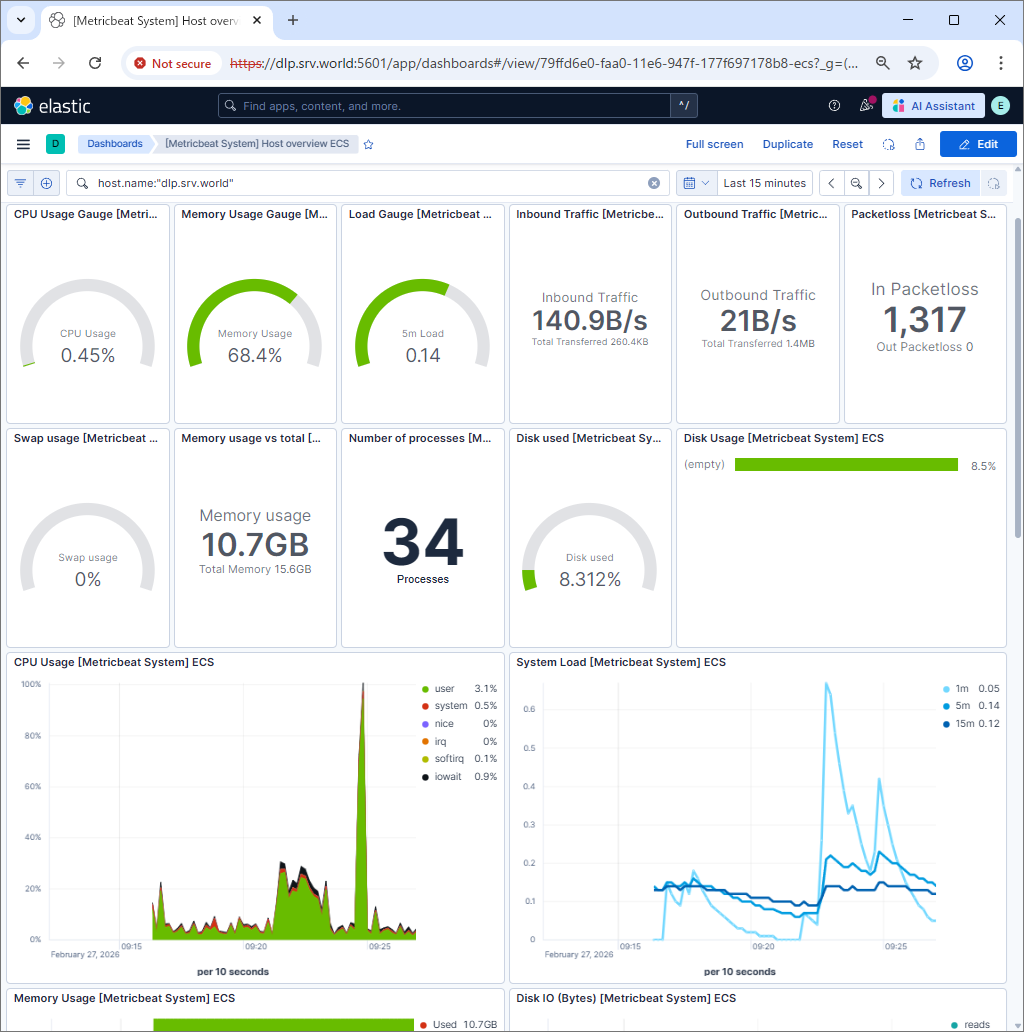The height and width of the screenshot is (1032, 1024).
Task: Open the AI Assistant
Action: [x=933, y=105]
